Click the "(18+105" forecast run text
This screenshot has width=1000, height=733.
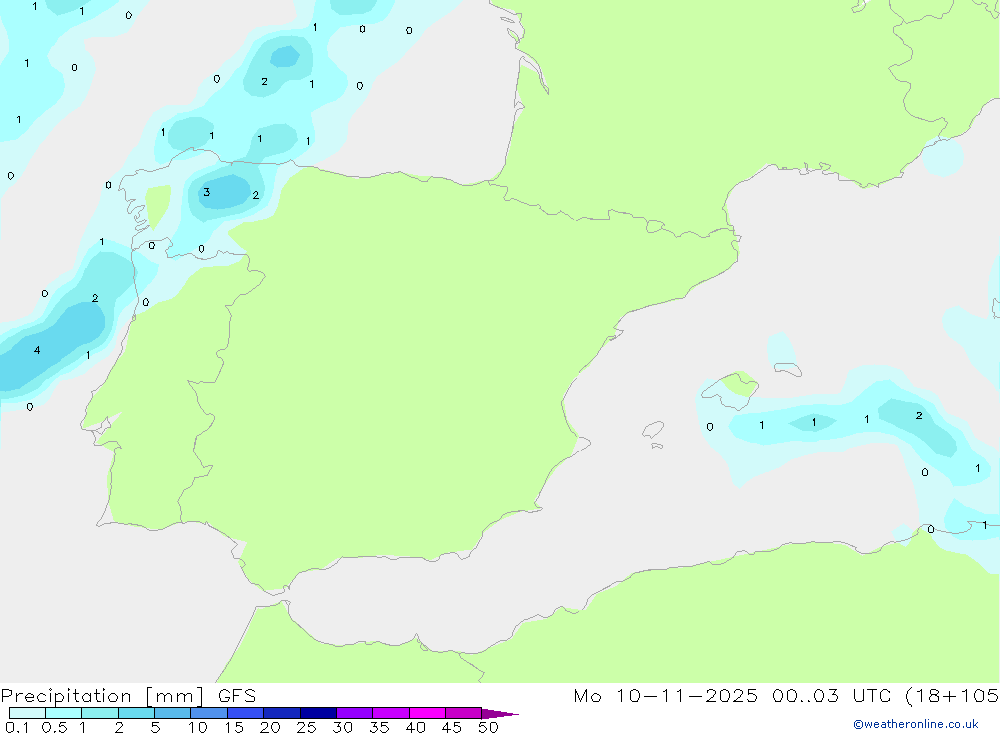(952, 696)
